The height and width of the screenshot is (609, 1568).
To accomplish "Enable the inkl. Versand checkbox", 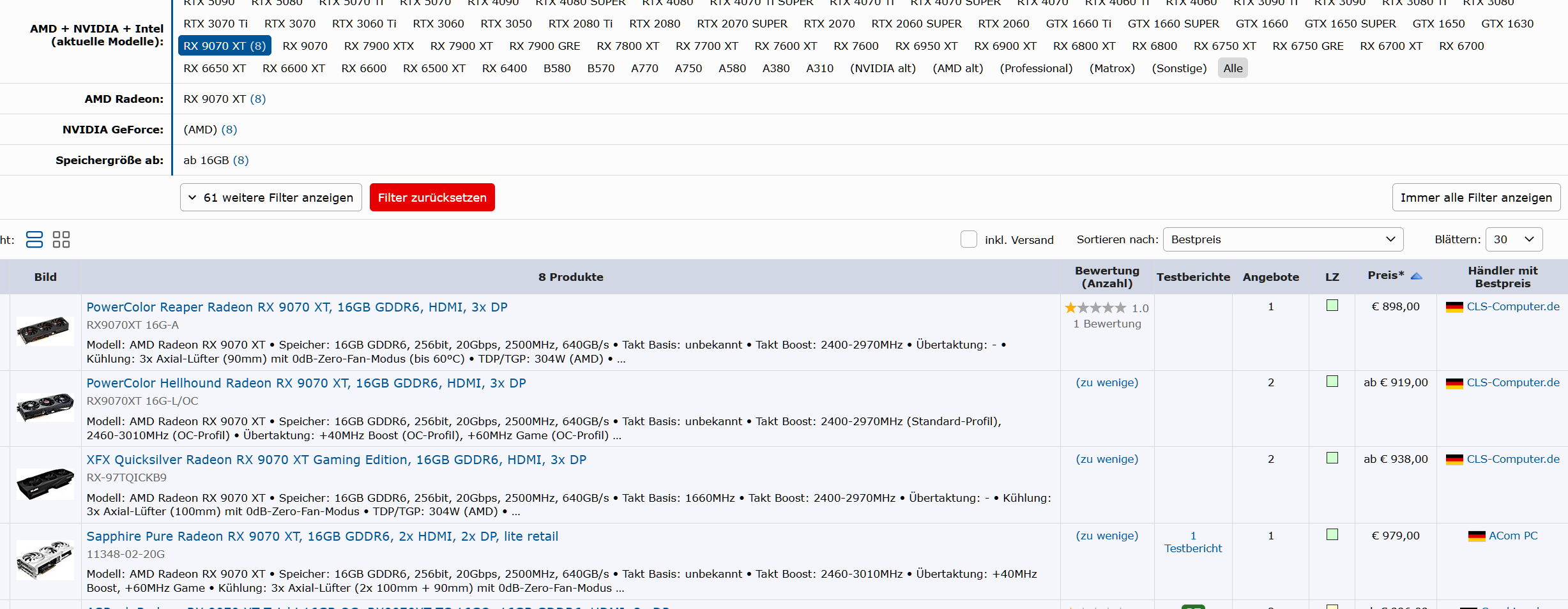I will click(x=969, y=239).
